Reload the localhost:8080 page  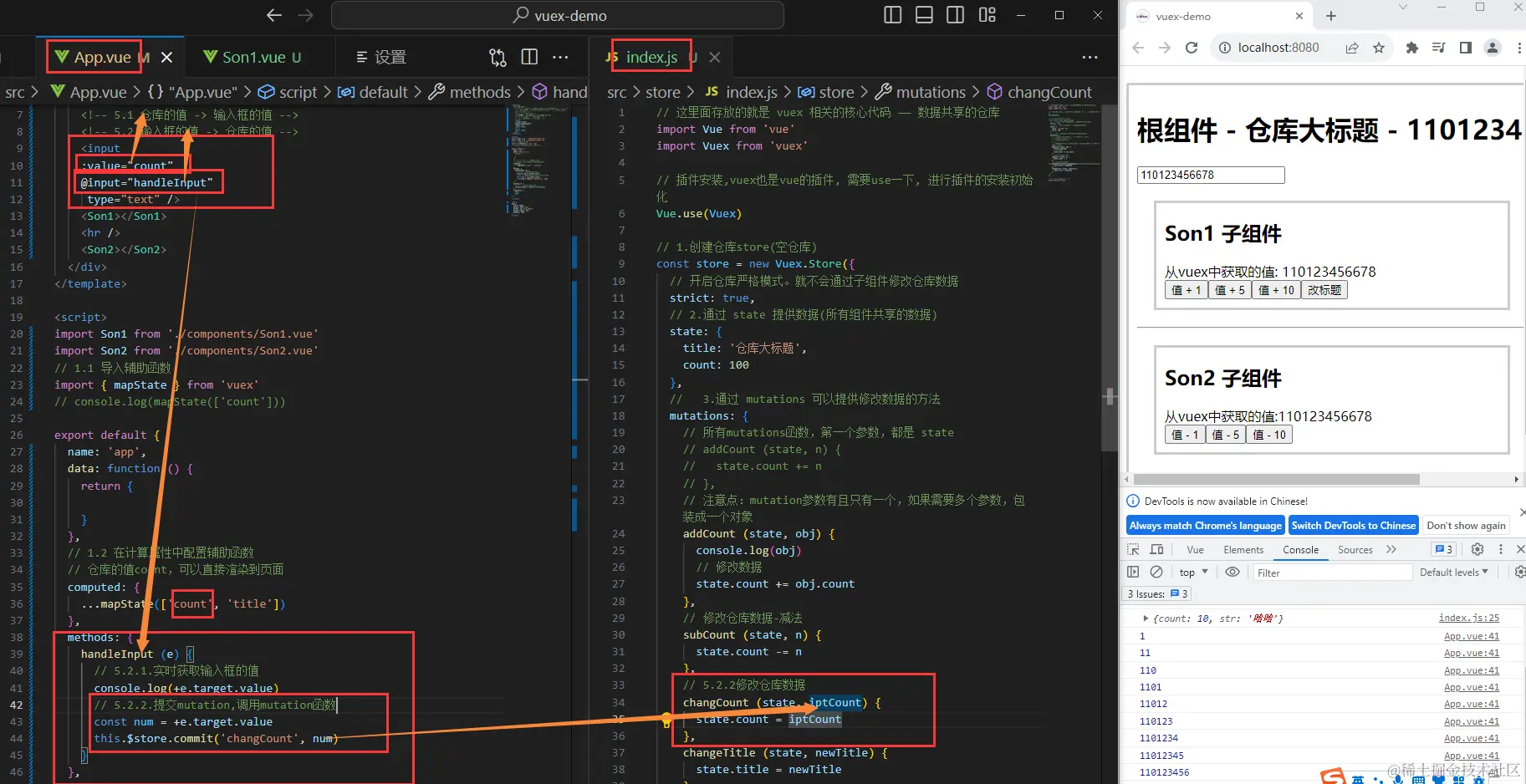(x=1192, y=48)
